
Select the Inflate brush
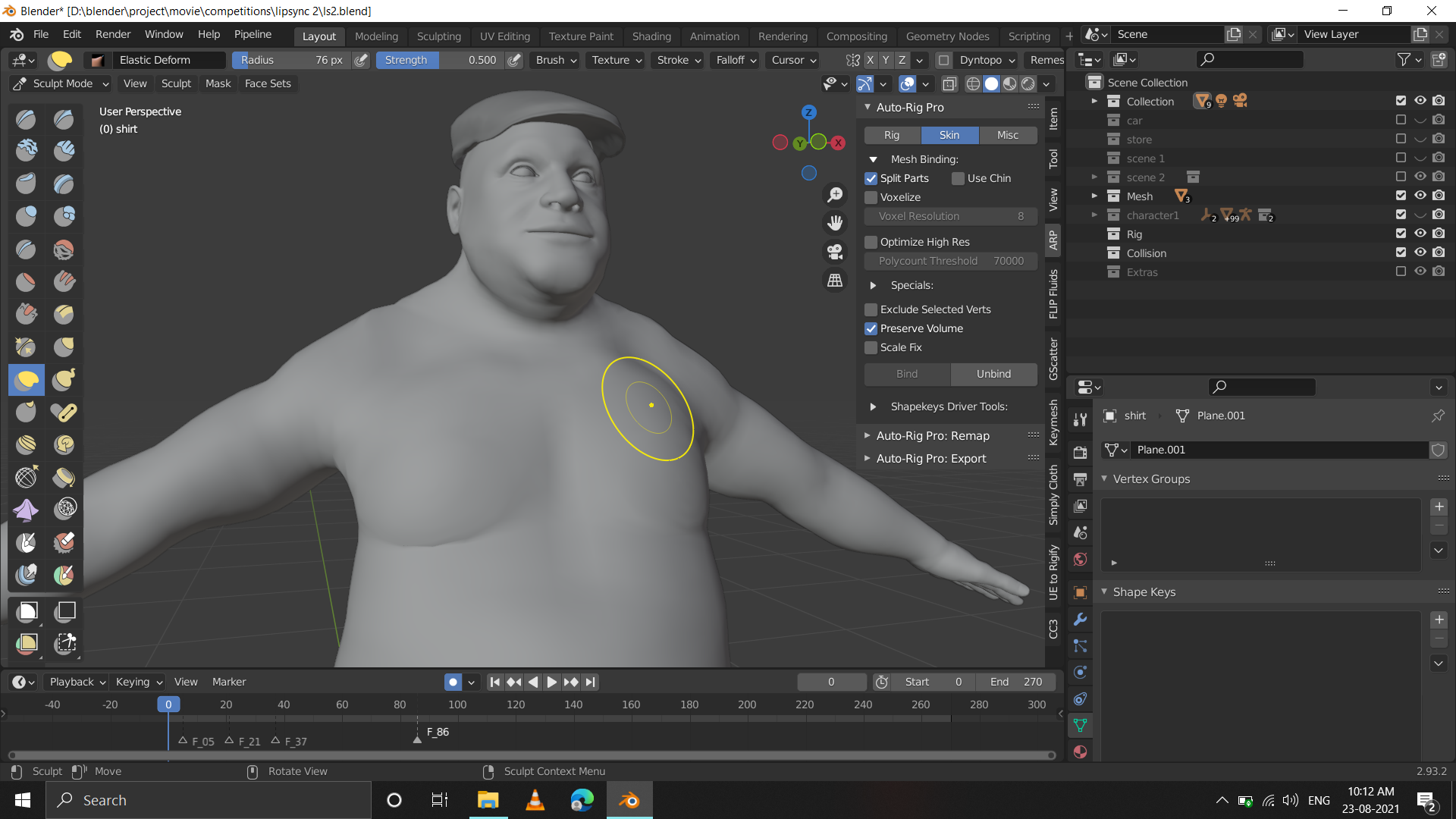click(x=27, y=217)
